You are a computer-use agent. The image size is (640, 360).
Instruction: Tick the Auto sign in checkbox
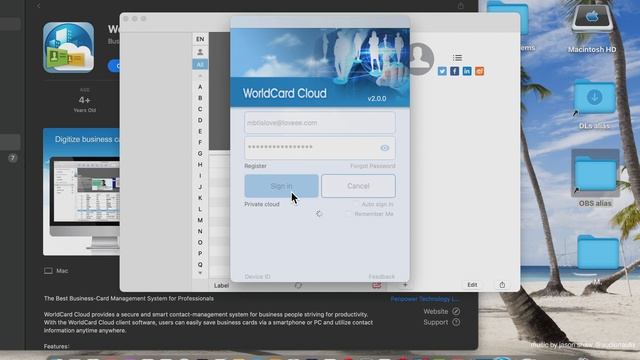pyautogui.click(x=356, y=204)
